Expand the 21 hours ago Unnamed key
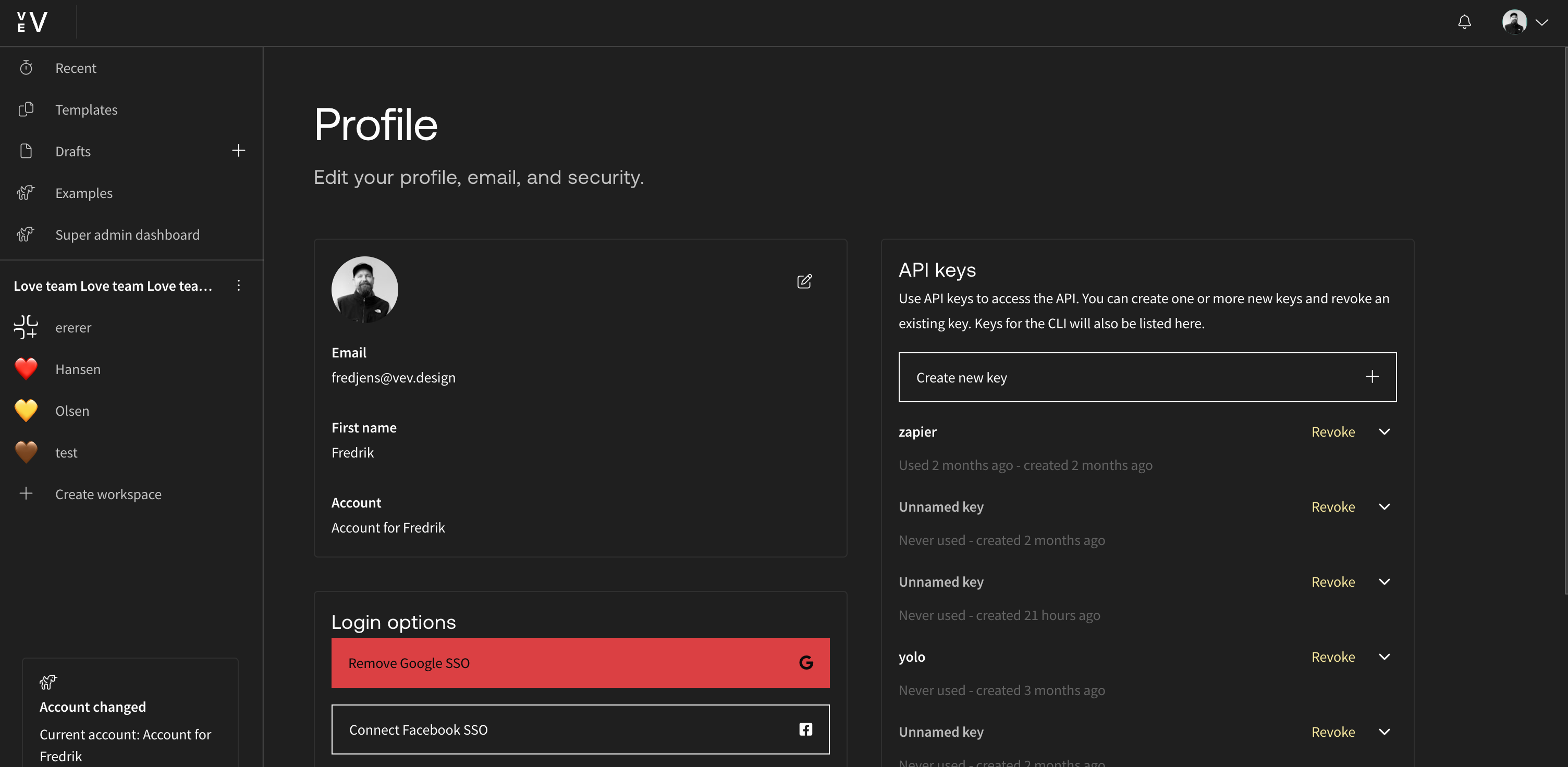 (1383, 582)
